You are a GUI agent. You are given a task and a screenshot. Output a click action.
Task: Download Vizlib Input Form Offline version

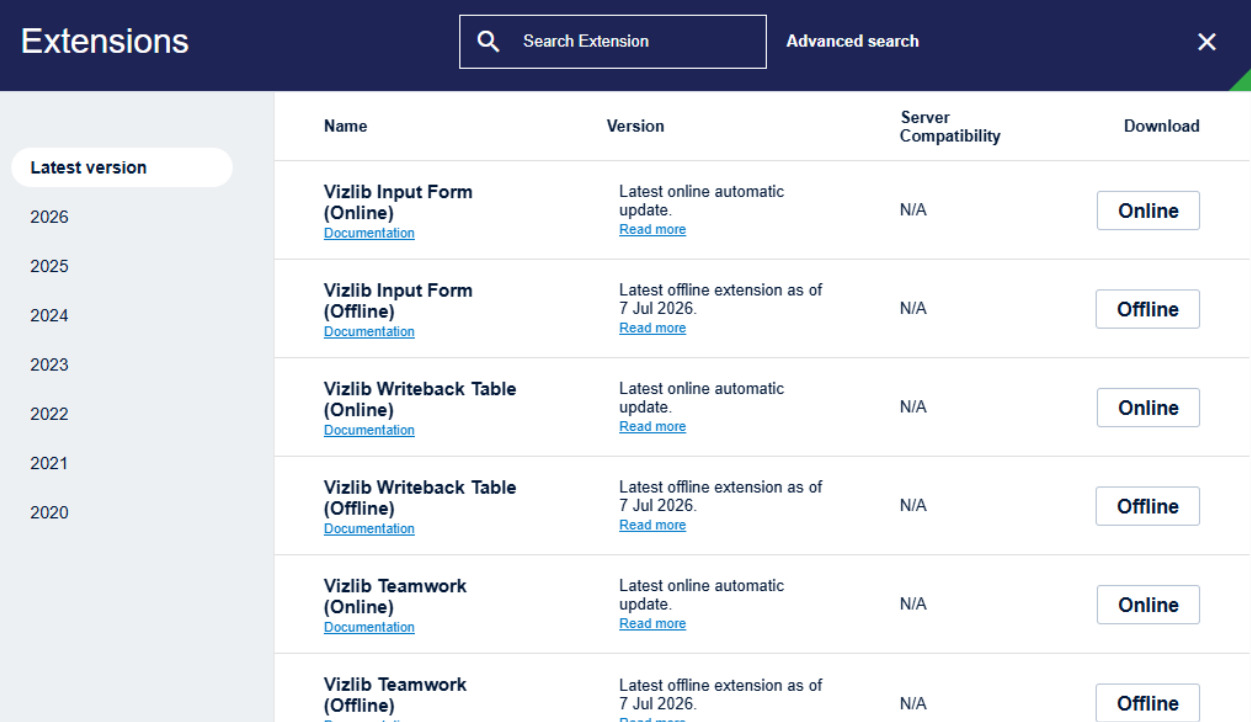[x=1148, y=309]
